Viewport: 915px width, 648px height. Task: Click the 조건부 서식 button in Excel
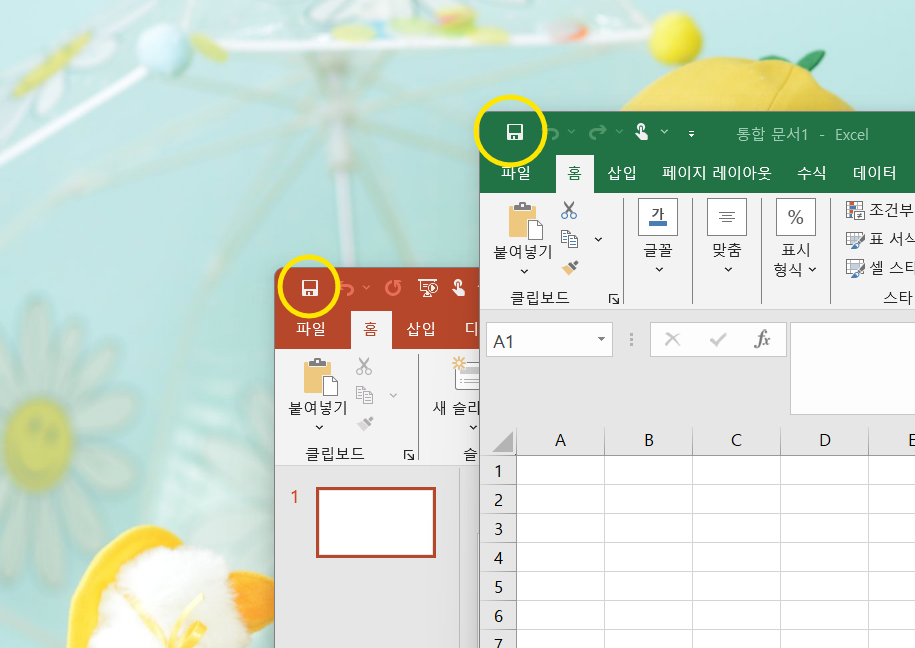click(x=880, y=210)
